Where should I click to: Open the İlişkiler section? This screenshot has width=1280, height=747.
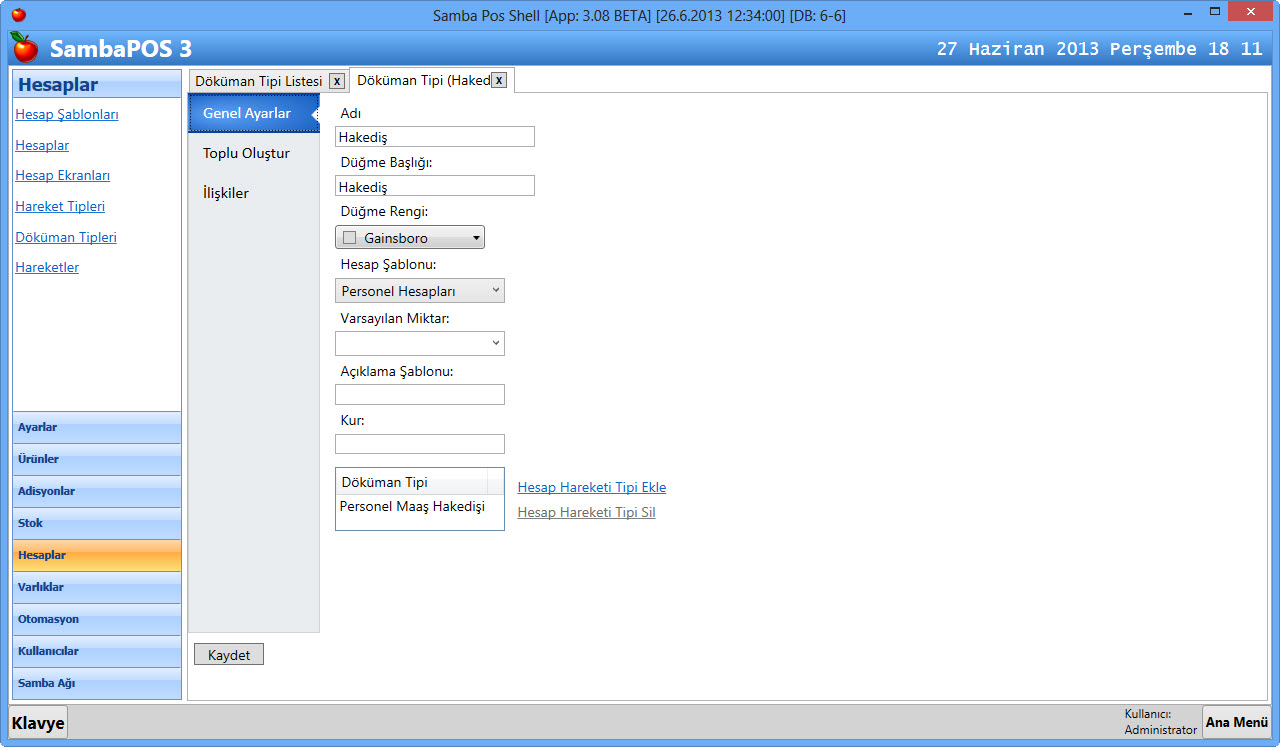pyautogui.click(x=226, y=193)
